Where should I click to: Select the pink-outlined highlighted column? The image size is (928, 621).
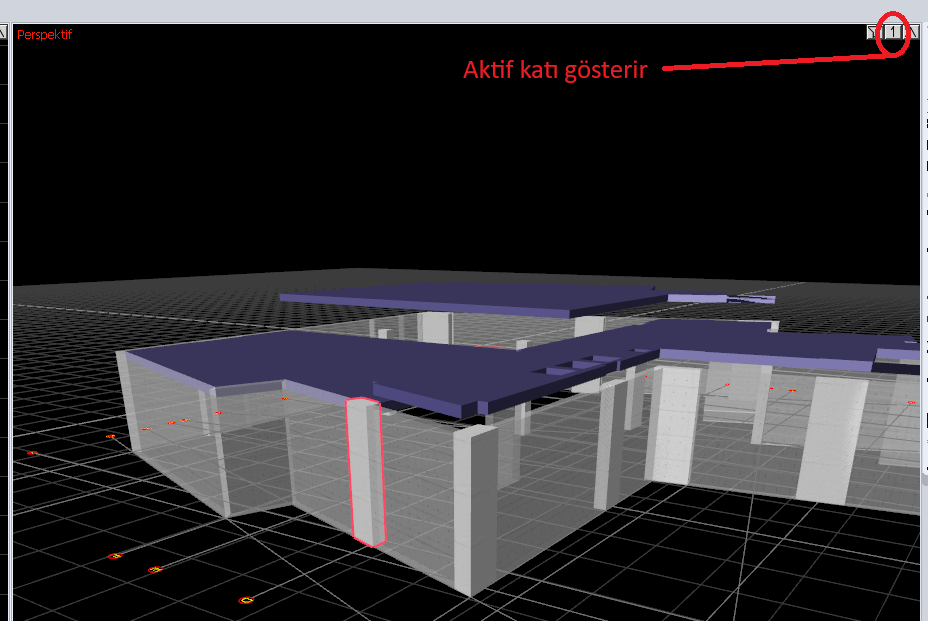[364, 470]
